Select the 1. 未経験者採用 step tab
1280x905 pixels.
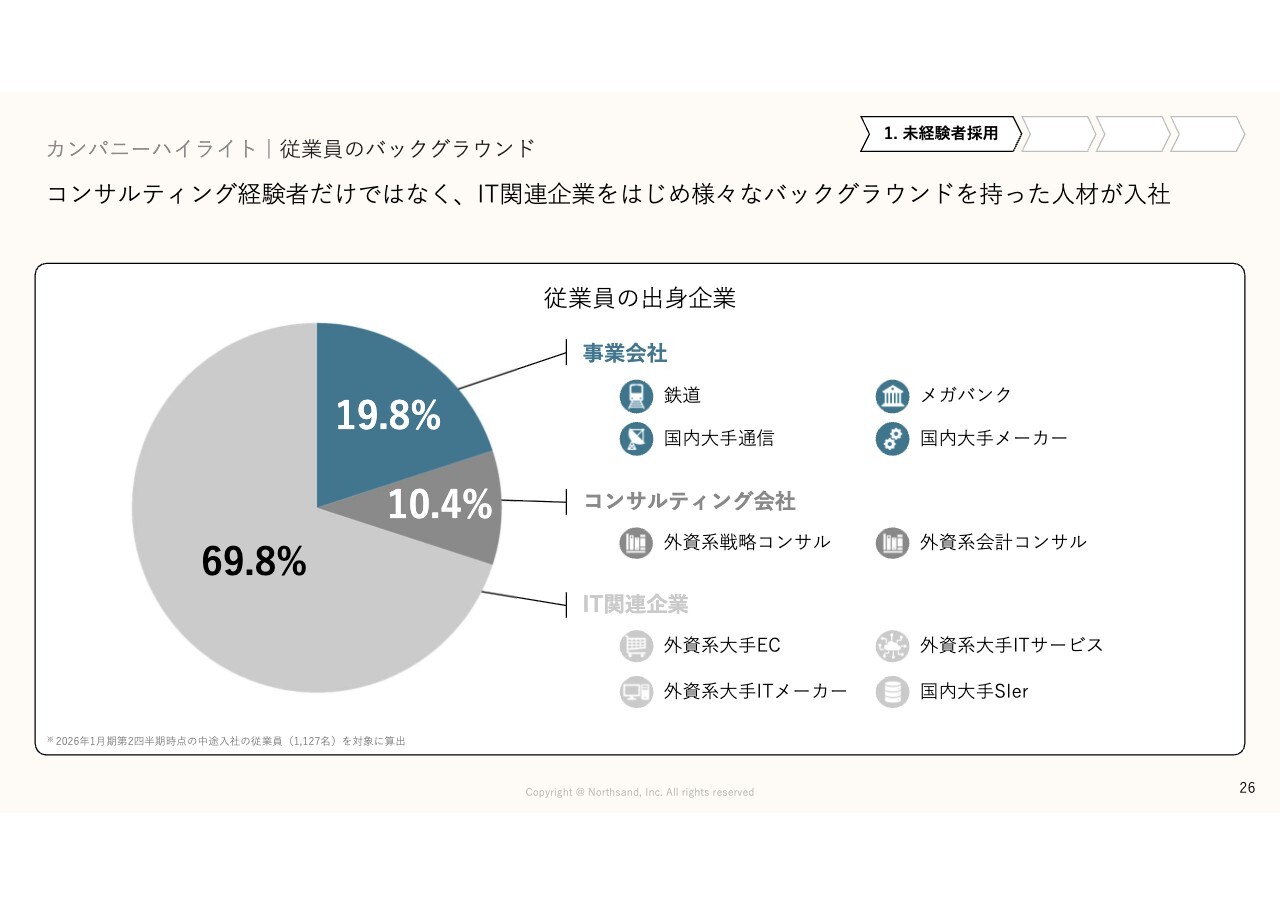pyautogui.click(x=940, y=134)
